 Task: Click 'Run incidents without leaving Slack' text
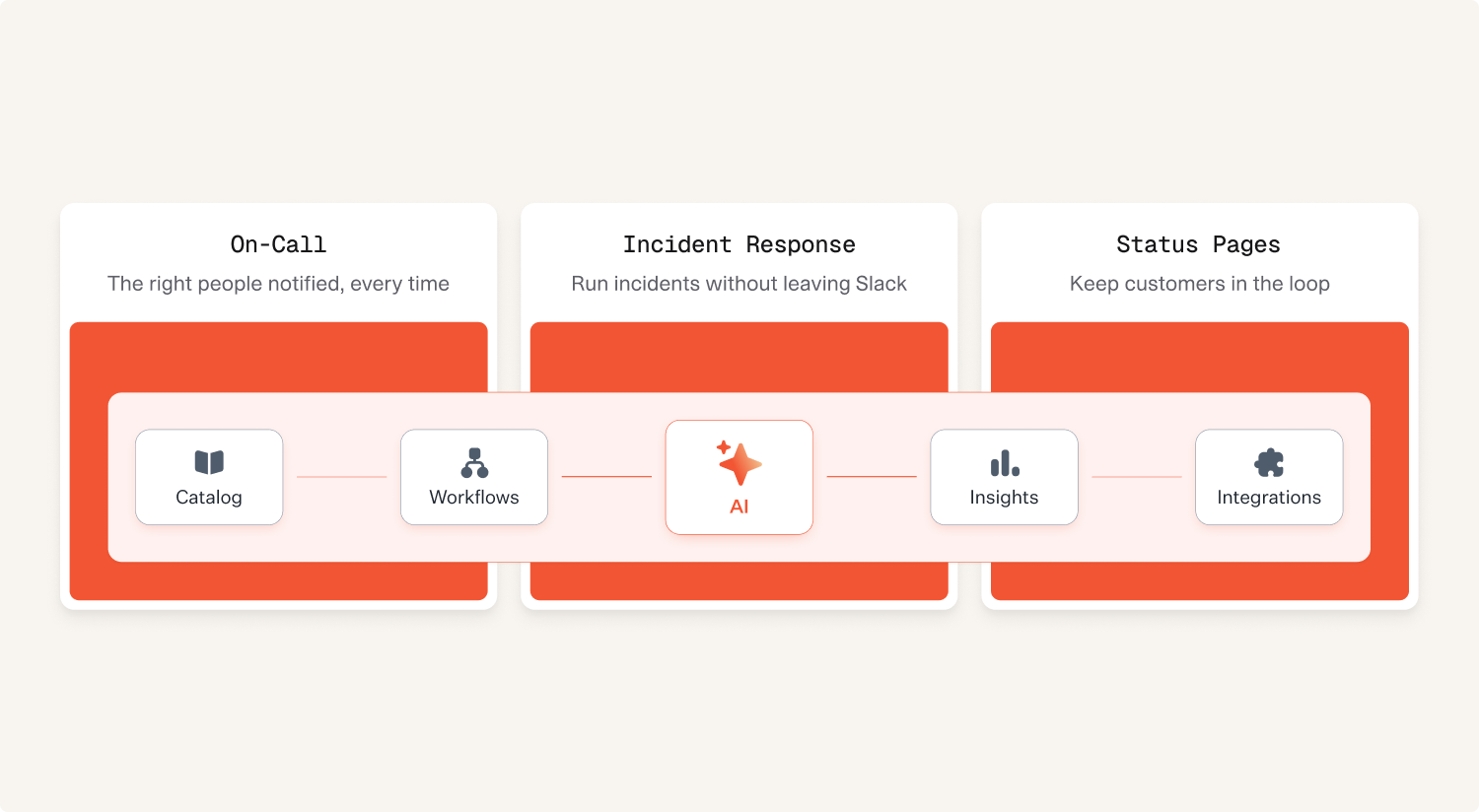point(739,284)
